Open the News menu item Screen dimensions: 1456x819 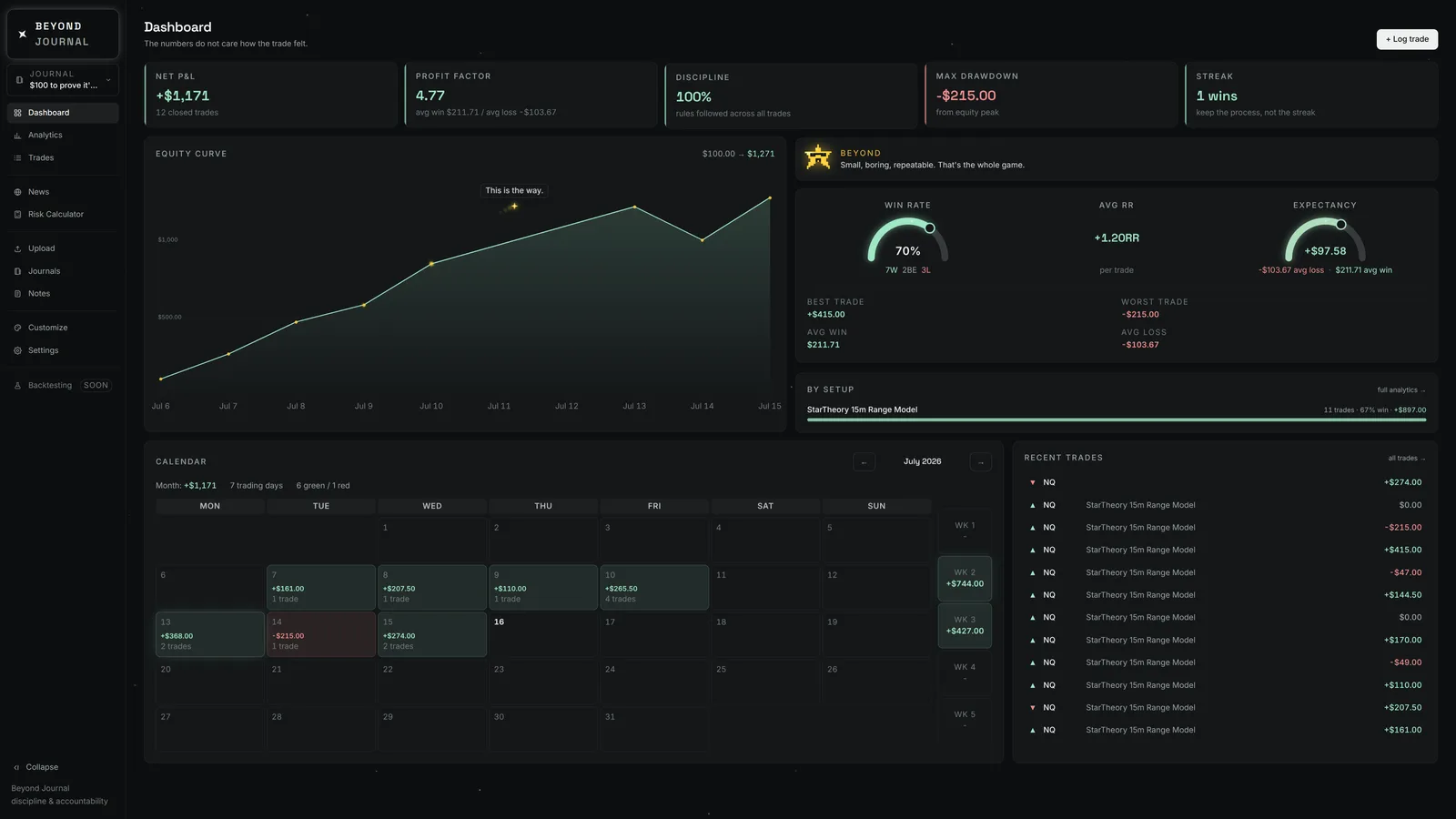[x=63, y=192]
